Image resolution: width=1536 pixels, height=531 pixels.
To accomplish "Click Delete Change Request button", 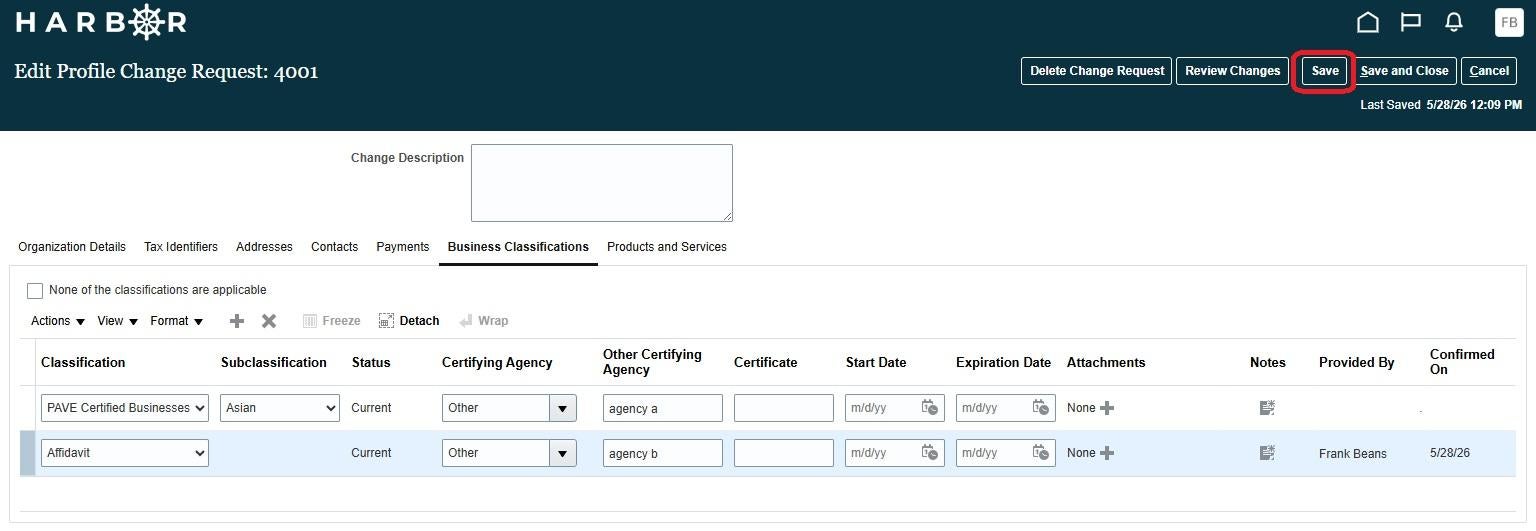I will click(x=1096, y=71).
